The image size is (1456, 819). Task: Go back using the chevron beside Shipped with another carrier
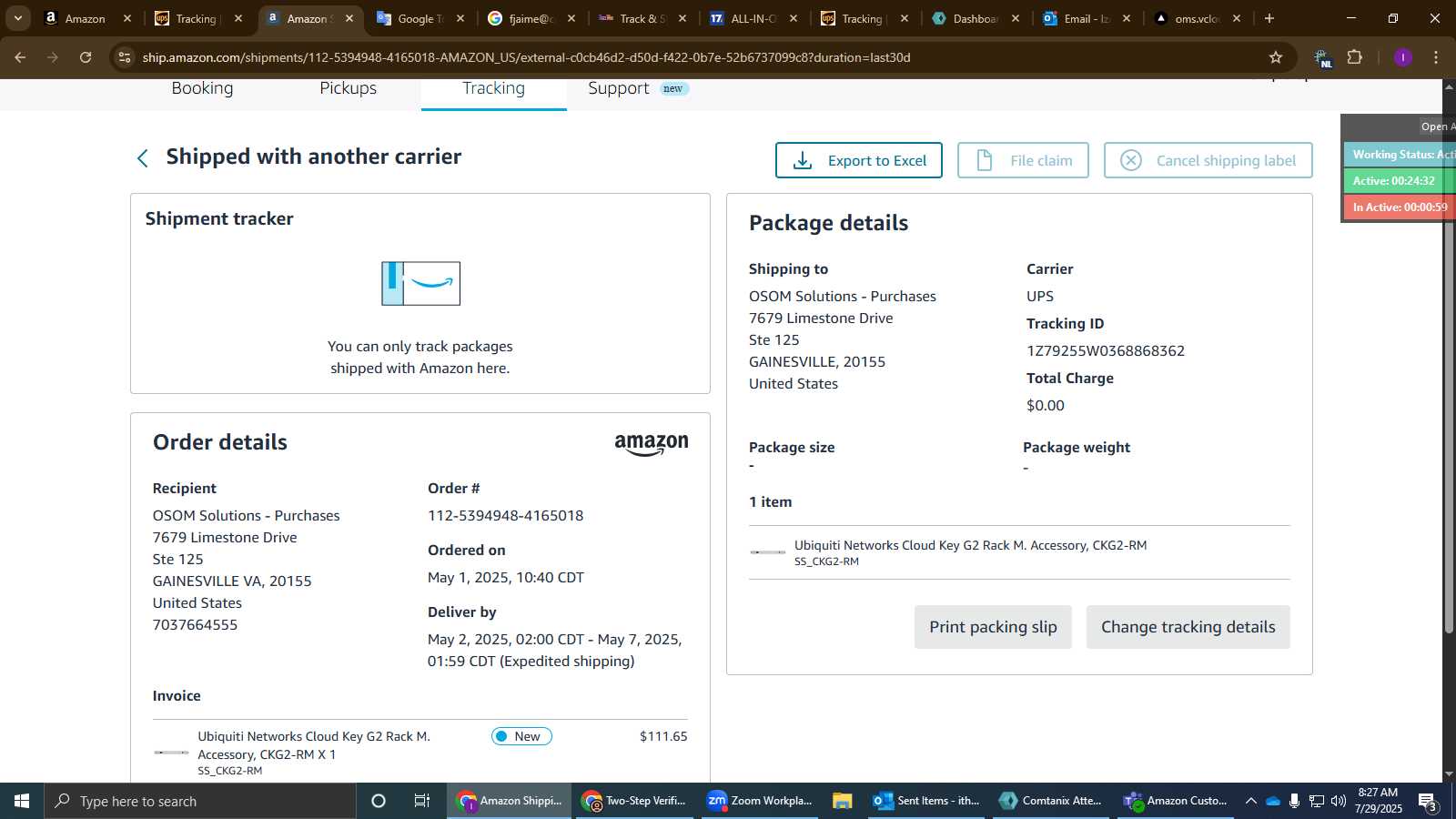point(143,158)
